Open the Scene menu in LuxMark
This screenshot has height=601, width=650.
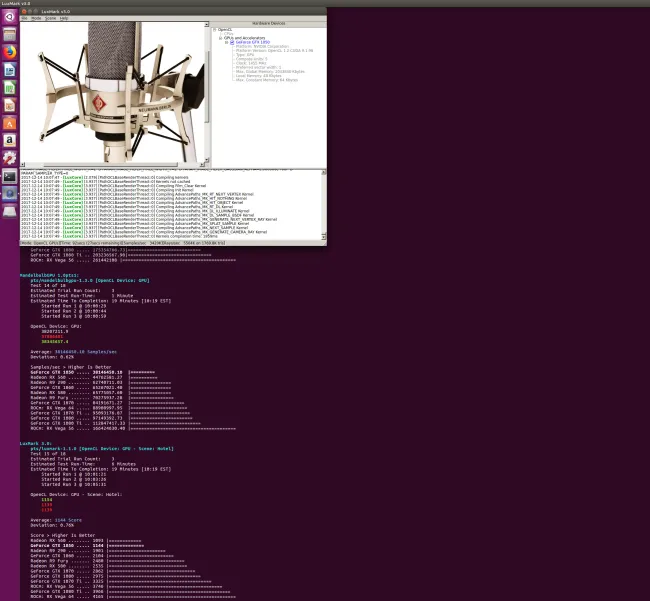(x=50, y=18)
